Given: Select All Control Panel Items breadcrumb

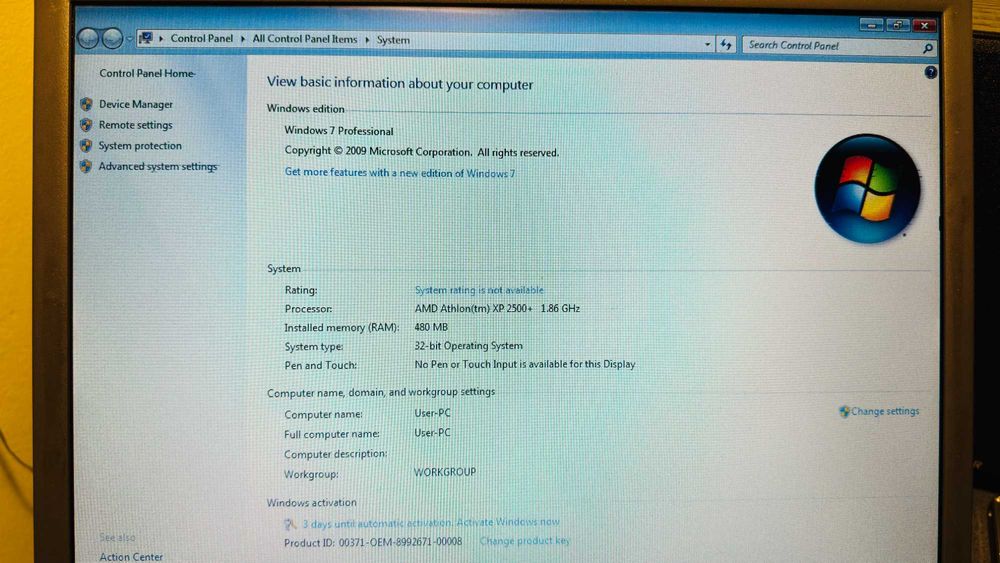Looking at the screenshot, I should coord(305,39).
